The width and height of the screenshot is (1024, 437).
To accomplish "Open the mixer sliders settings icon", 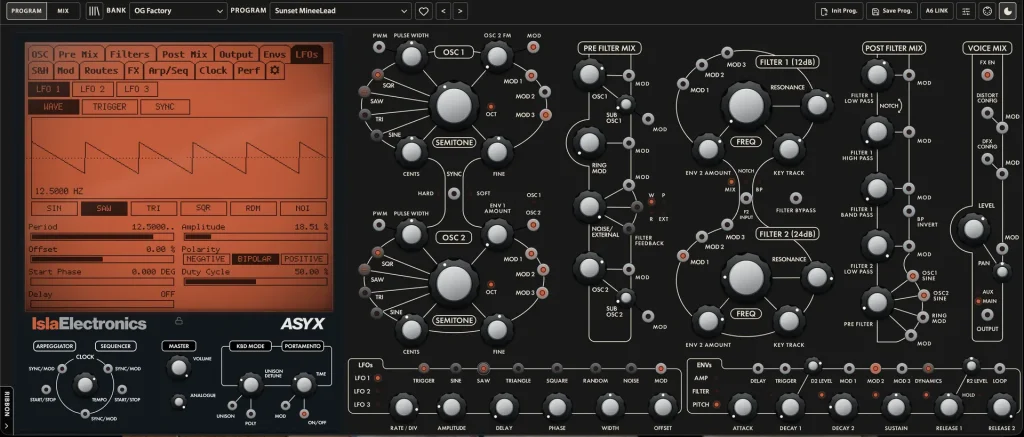I will (x=967, y=11).
